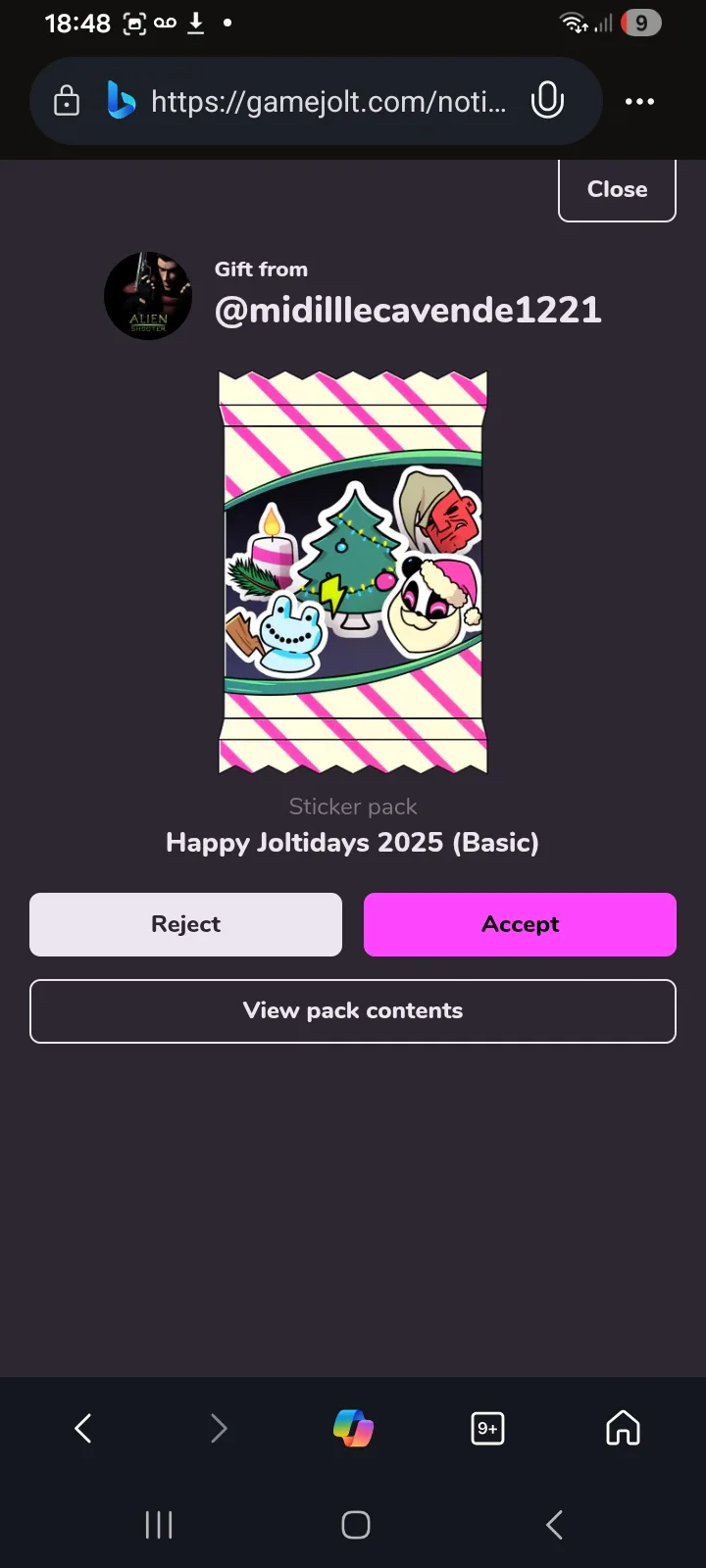Go to browser home page icon

click(623, 1428)
